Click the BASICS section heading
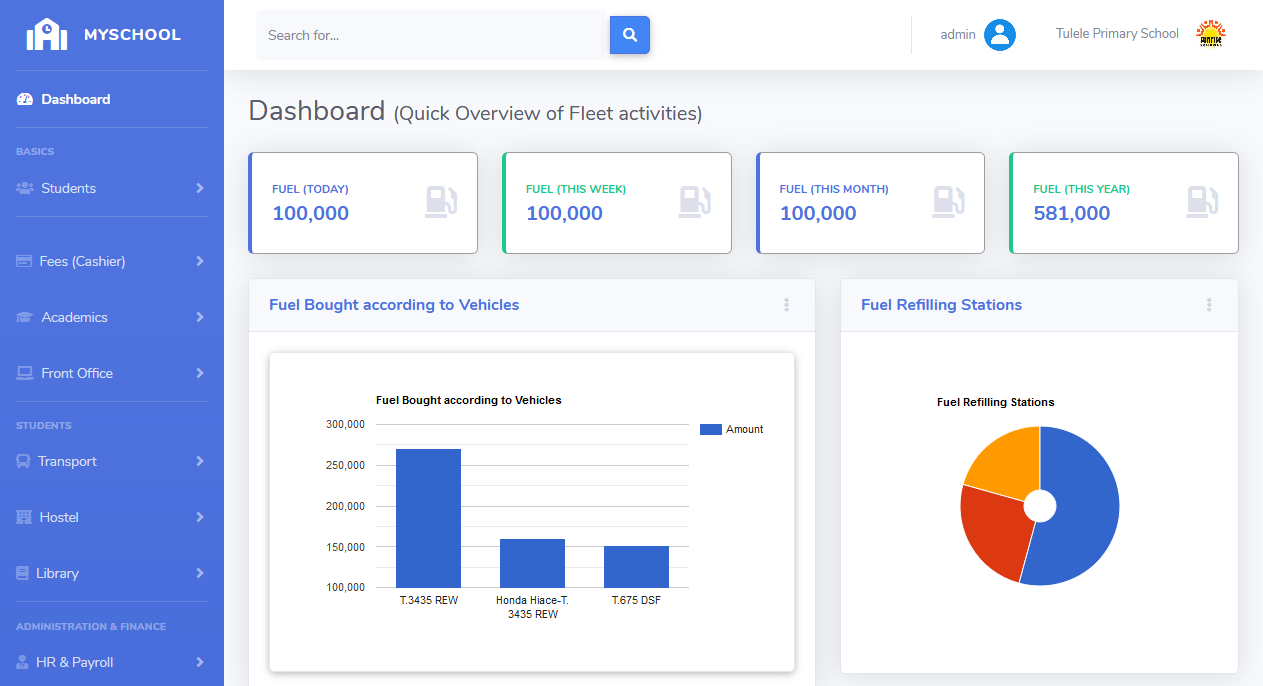Viewport: 1263px width, 686px height. coord(35,152)
